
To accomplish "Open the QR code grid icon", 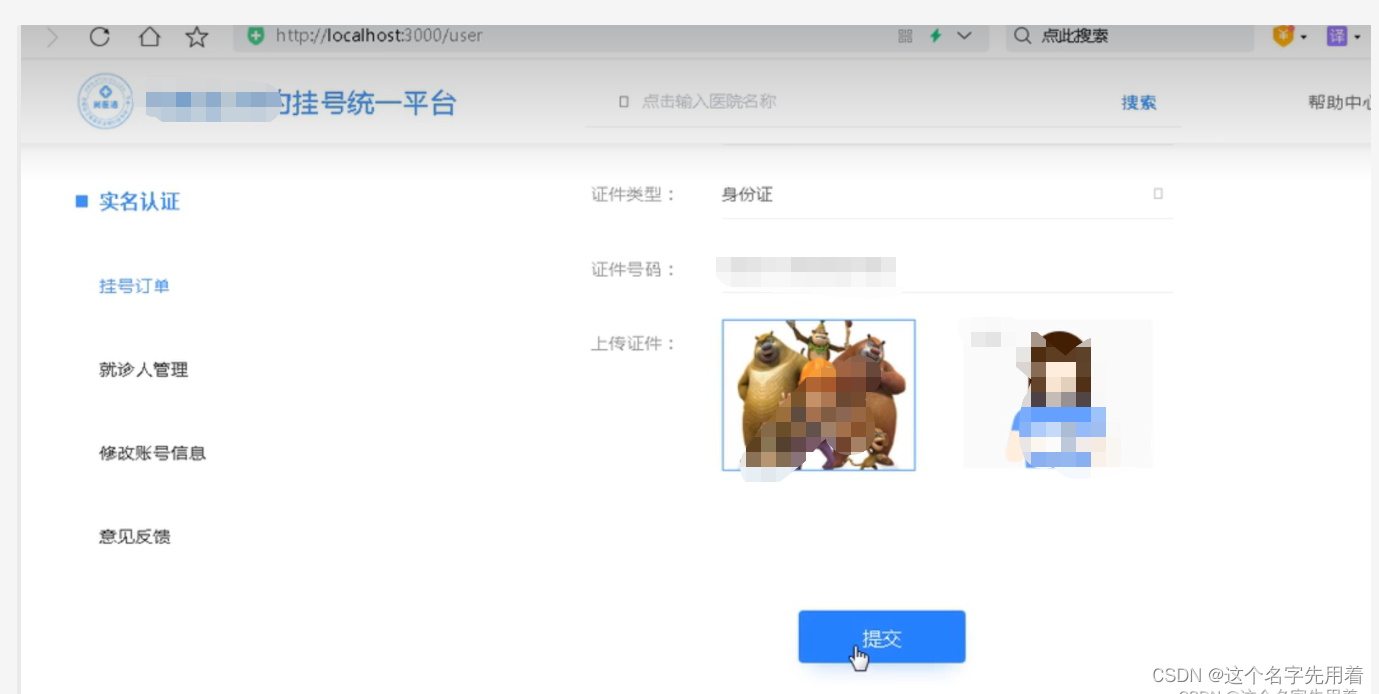I will (905, 36).
